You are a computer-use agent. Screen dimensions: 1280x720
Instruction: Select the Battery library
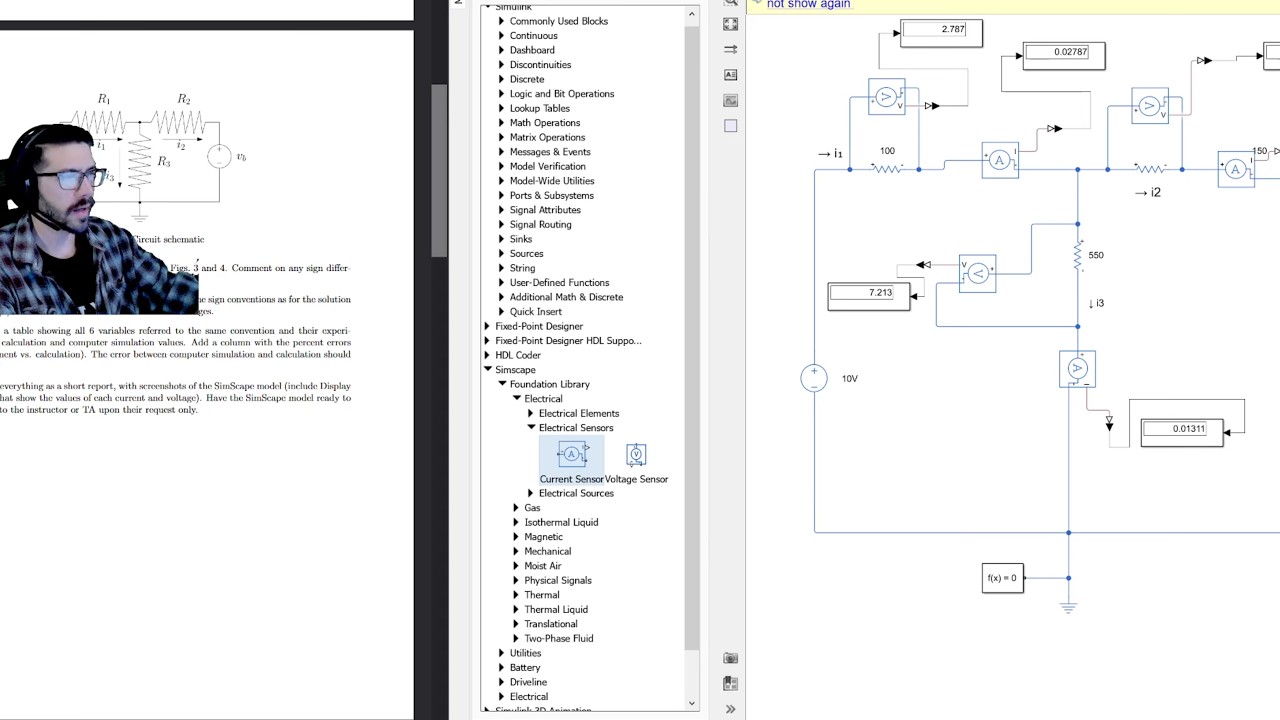click(x=525, y=668)
